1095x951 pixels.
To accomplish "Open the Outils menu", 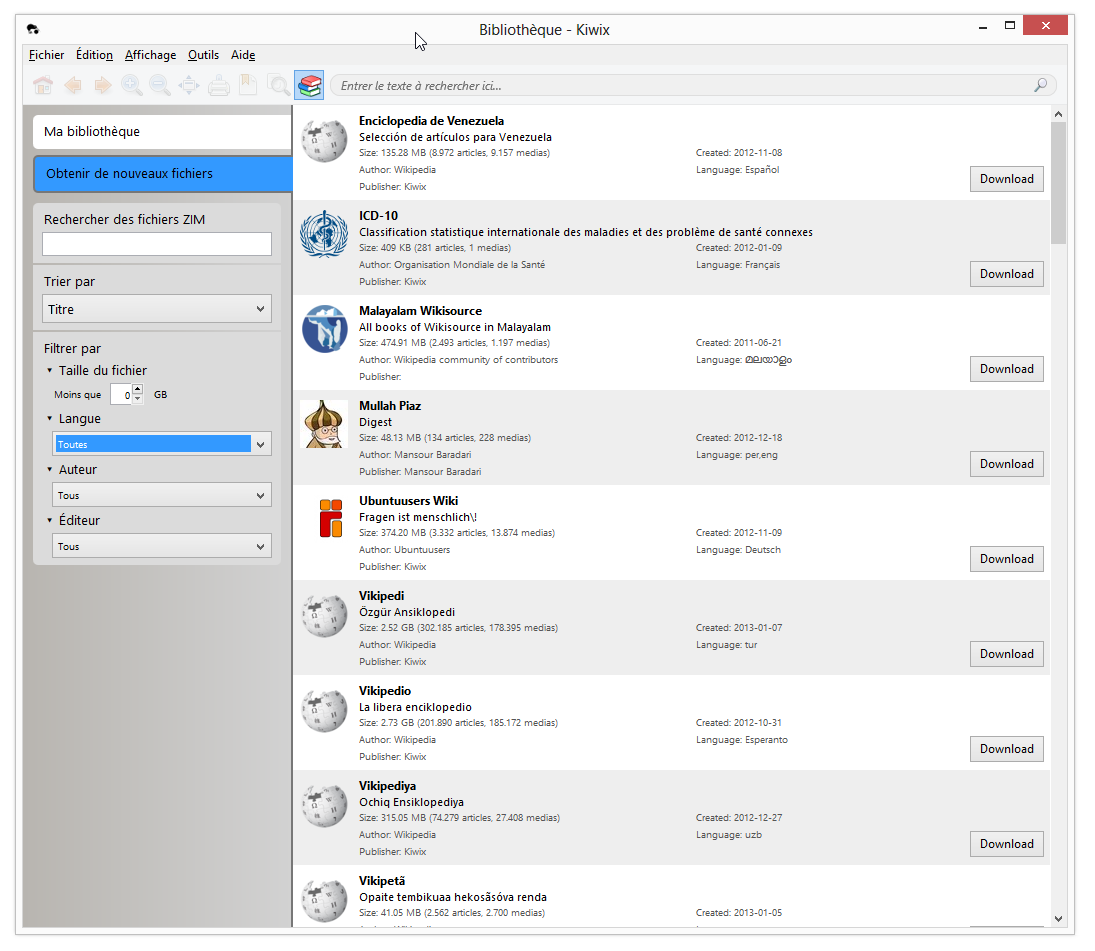I will (203, 55).
